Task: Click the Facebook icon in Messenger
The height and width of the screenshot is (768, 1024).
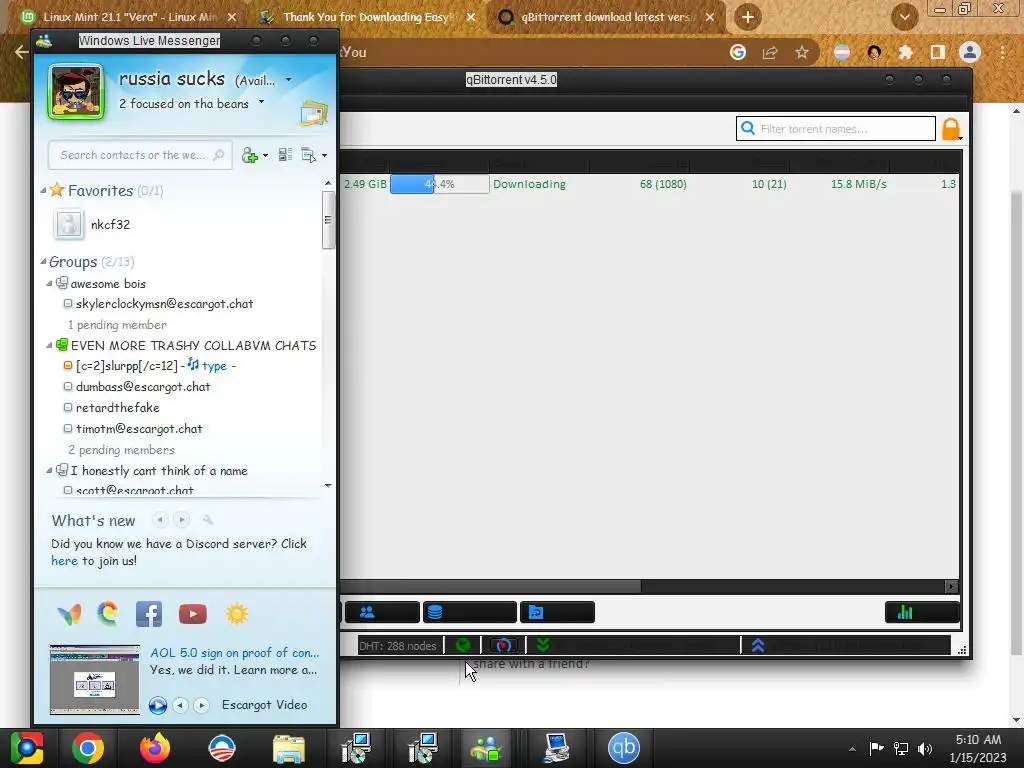Action: [148, 614]
